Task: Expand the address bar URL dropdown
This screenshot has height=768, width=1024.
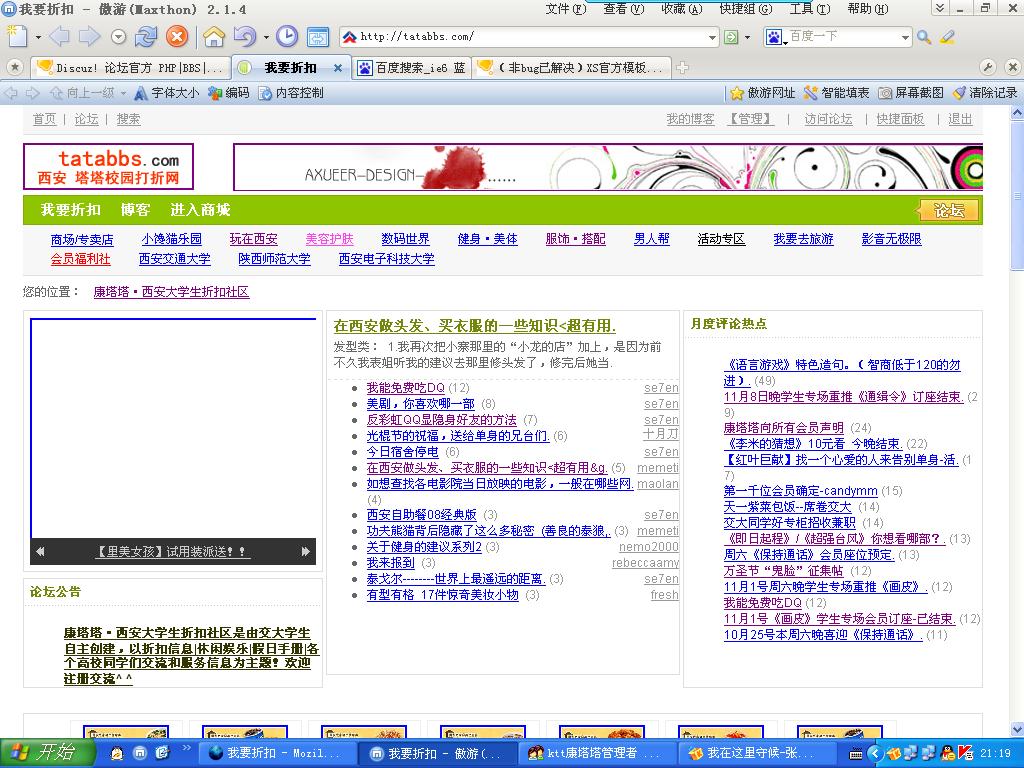Action: 713,37
